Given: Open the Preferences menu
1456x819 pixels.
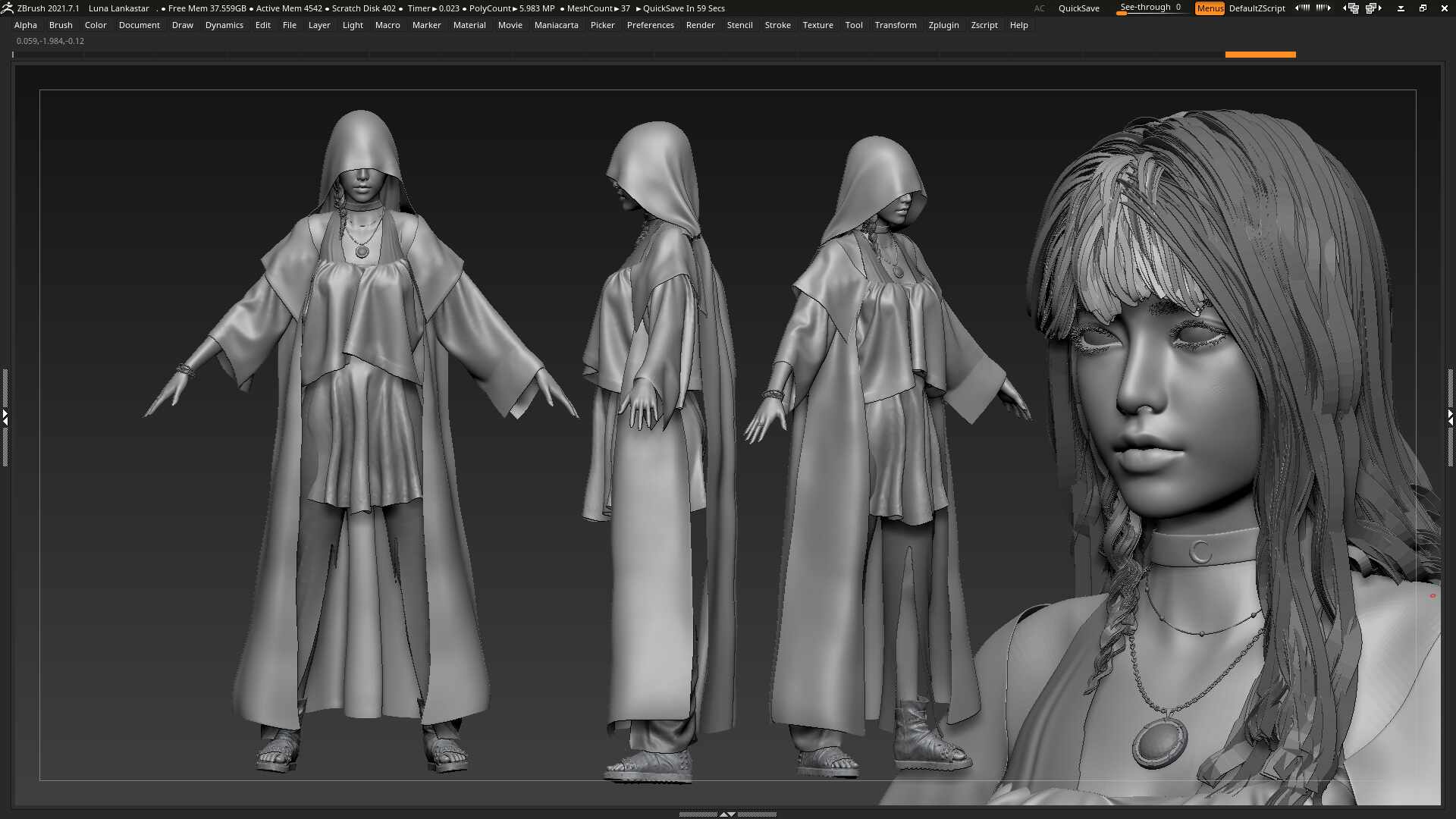Looking at the screenshot, I should [x=651, y=25].
